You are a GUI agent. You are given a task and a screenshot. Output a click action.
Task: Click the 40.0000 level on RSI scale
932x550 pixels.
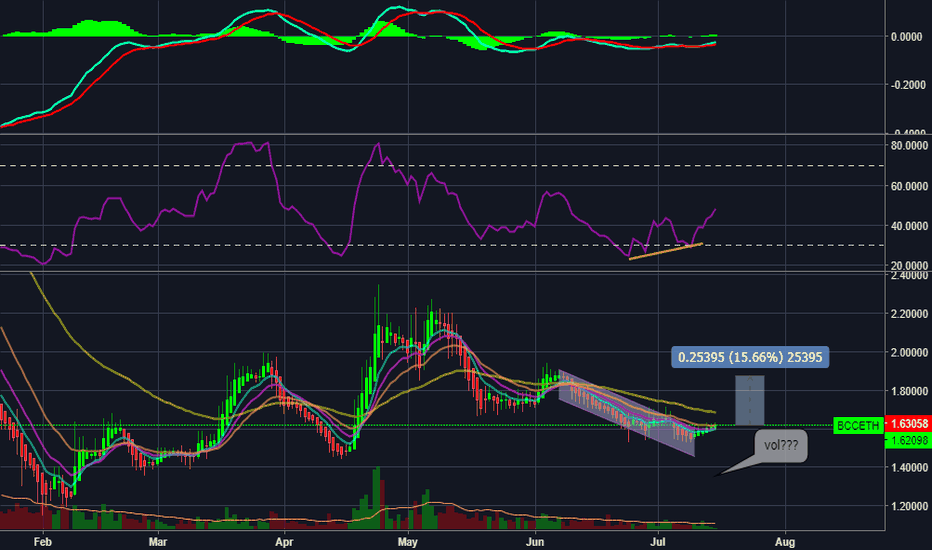click(x=909, y=226)
